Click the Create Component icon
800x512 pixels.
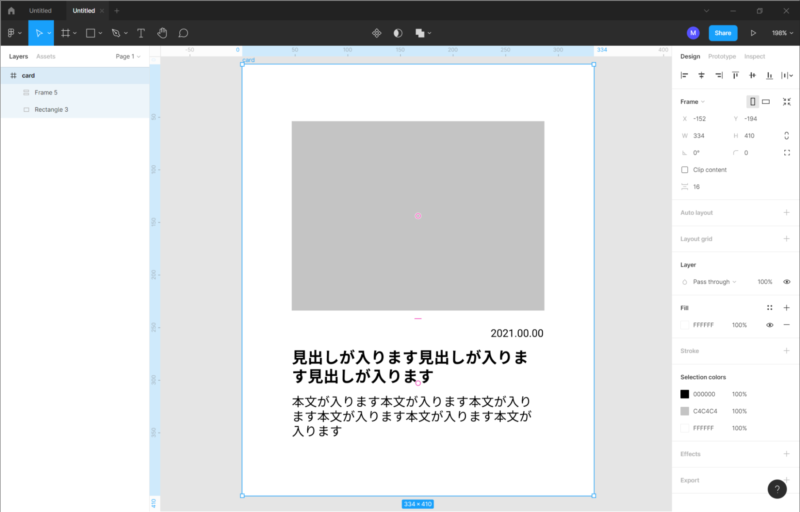(x=377, y=33)
